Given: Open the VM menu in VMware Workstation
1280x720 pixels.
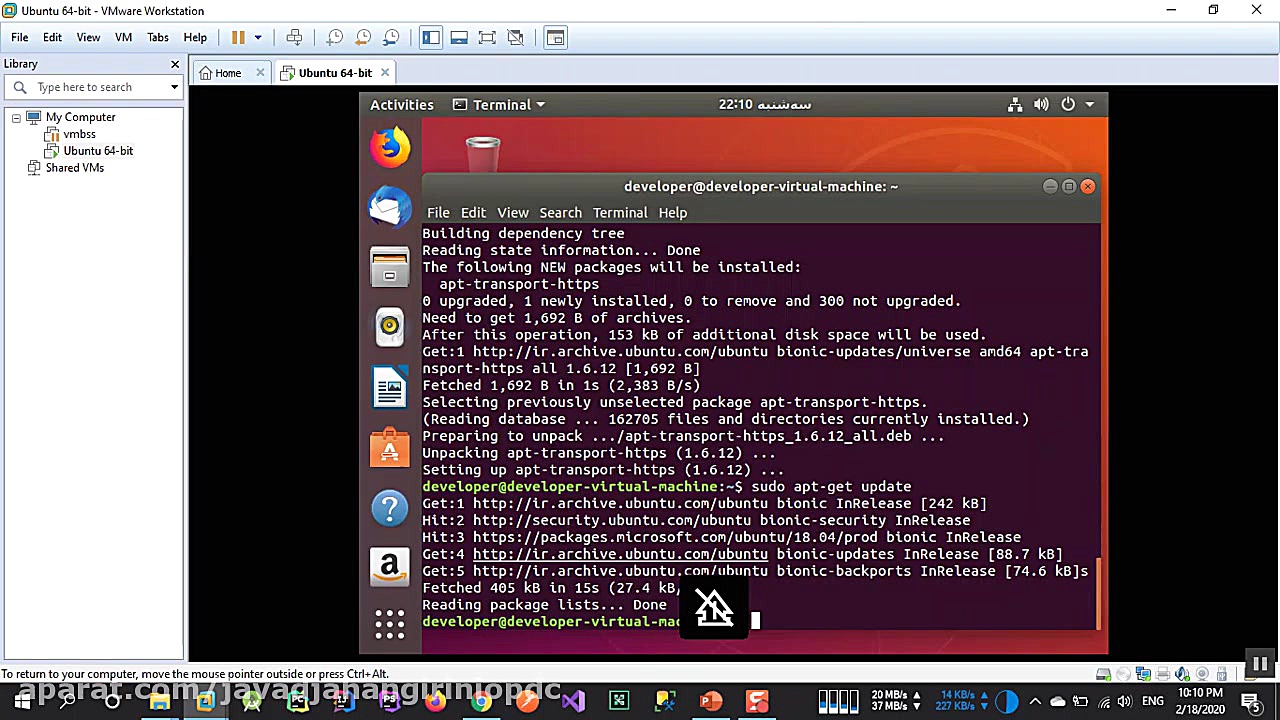Looking at the screenshot, I should pyautogui.click(x=123, y=37).
